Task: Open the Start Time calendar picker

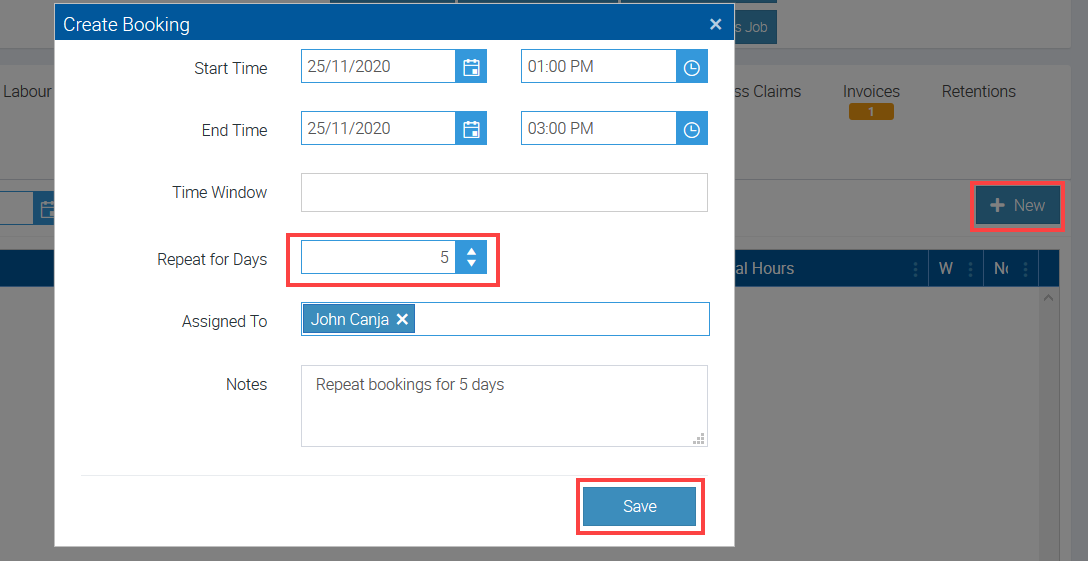Action: (471, 68)
